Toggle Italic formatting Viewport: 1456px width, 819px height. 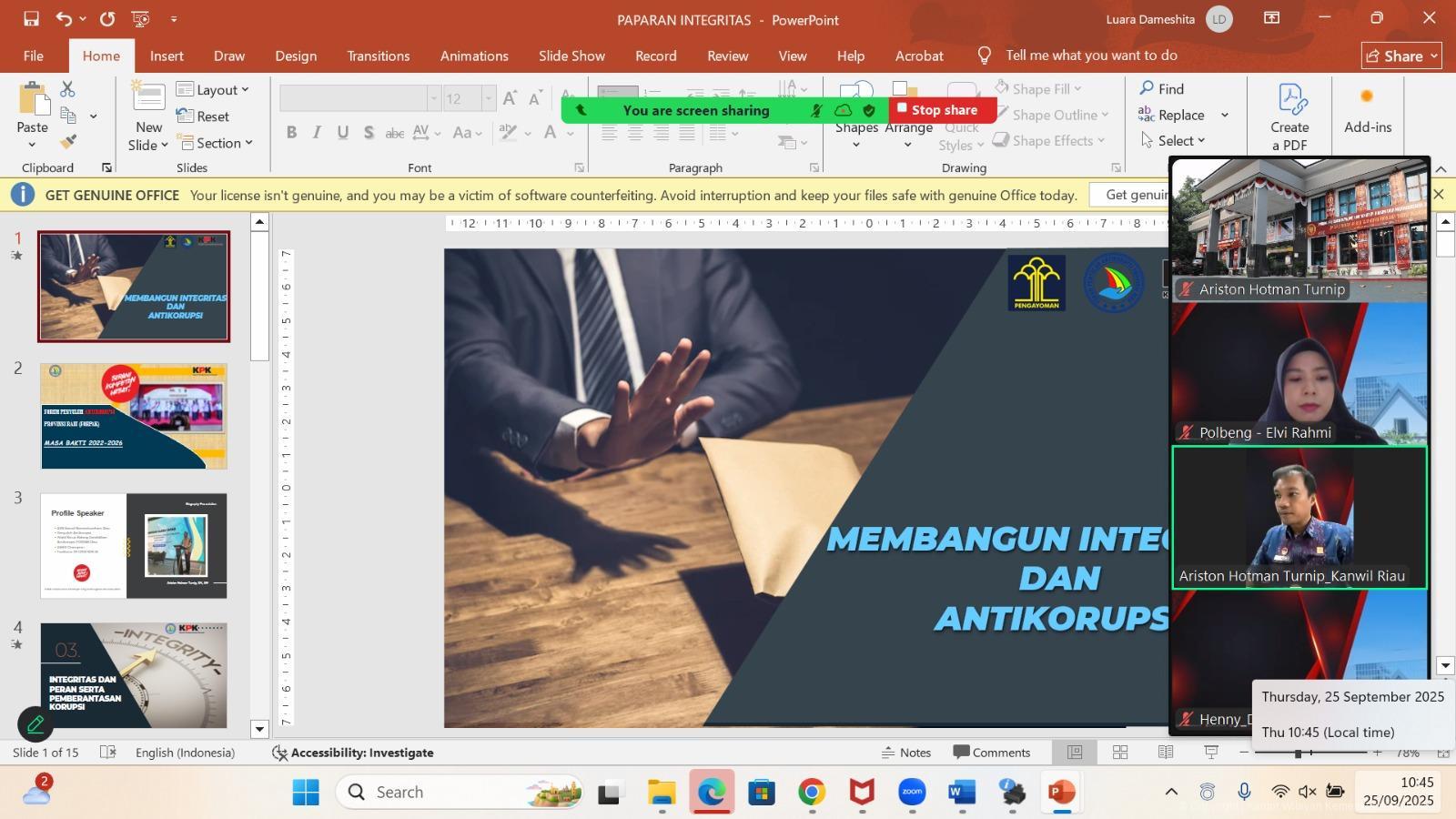[317, 133]
